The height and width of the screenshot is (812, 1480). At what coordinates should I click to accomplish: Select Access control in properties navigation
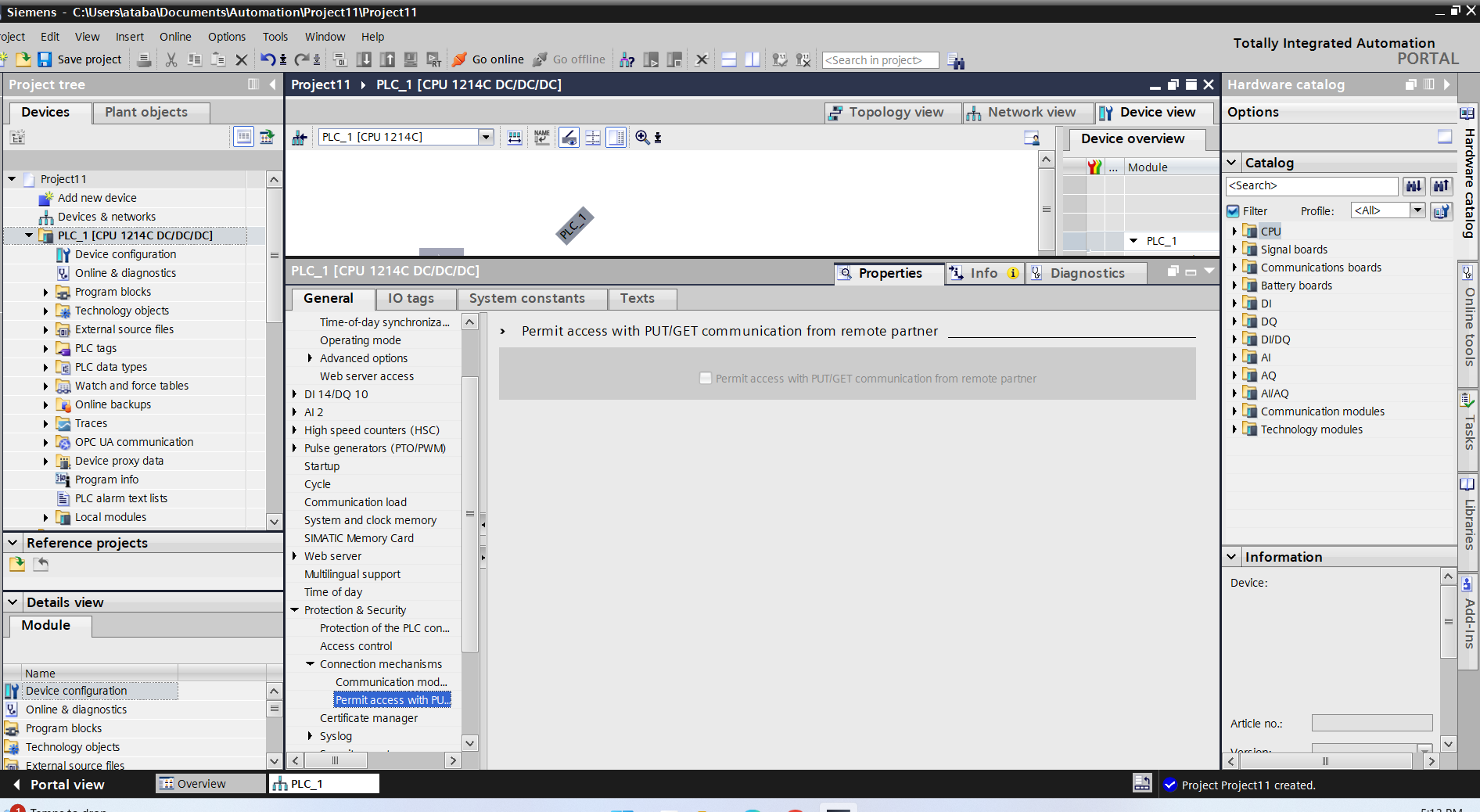356,646
